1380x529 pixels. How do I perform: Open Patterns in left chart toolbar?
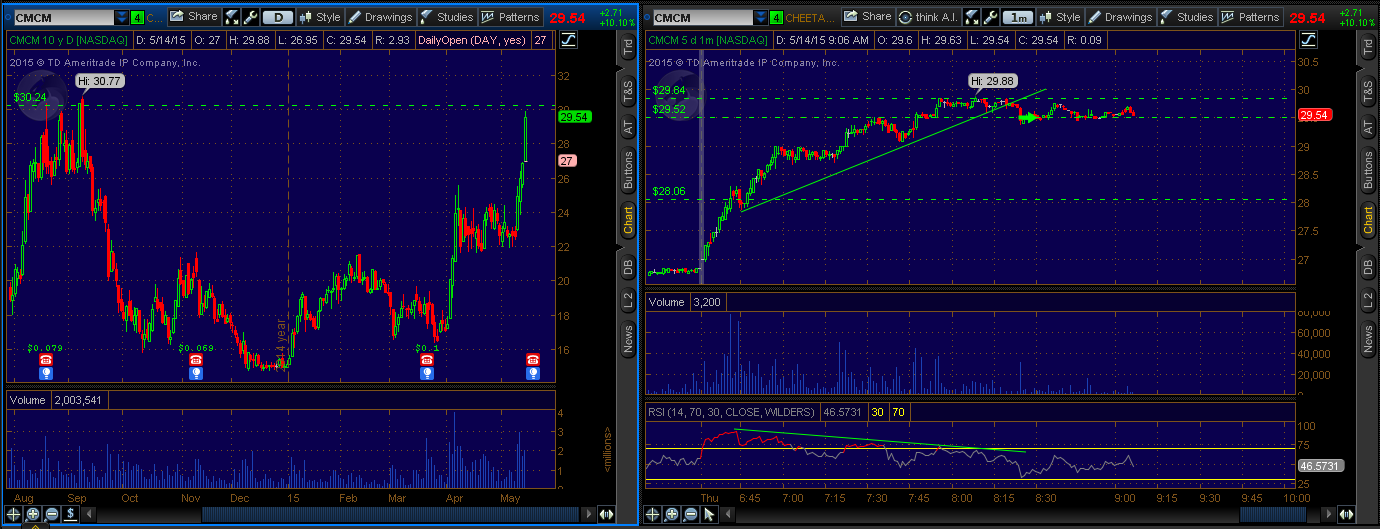[511, 17]
